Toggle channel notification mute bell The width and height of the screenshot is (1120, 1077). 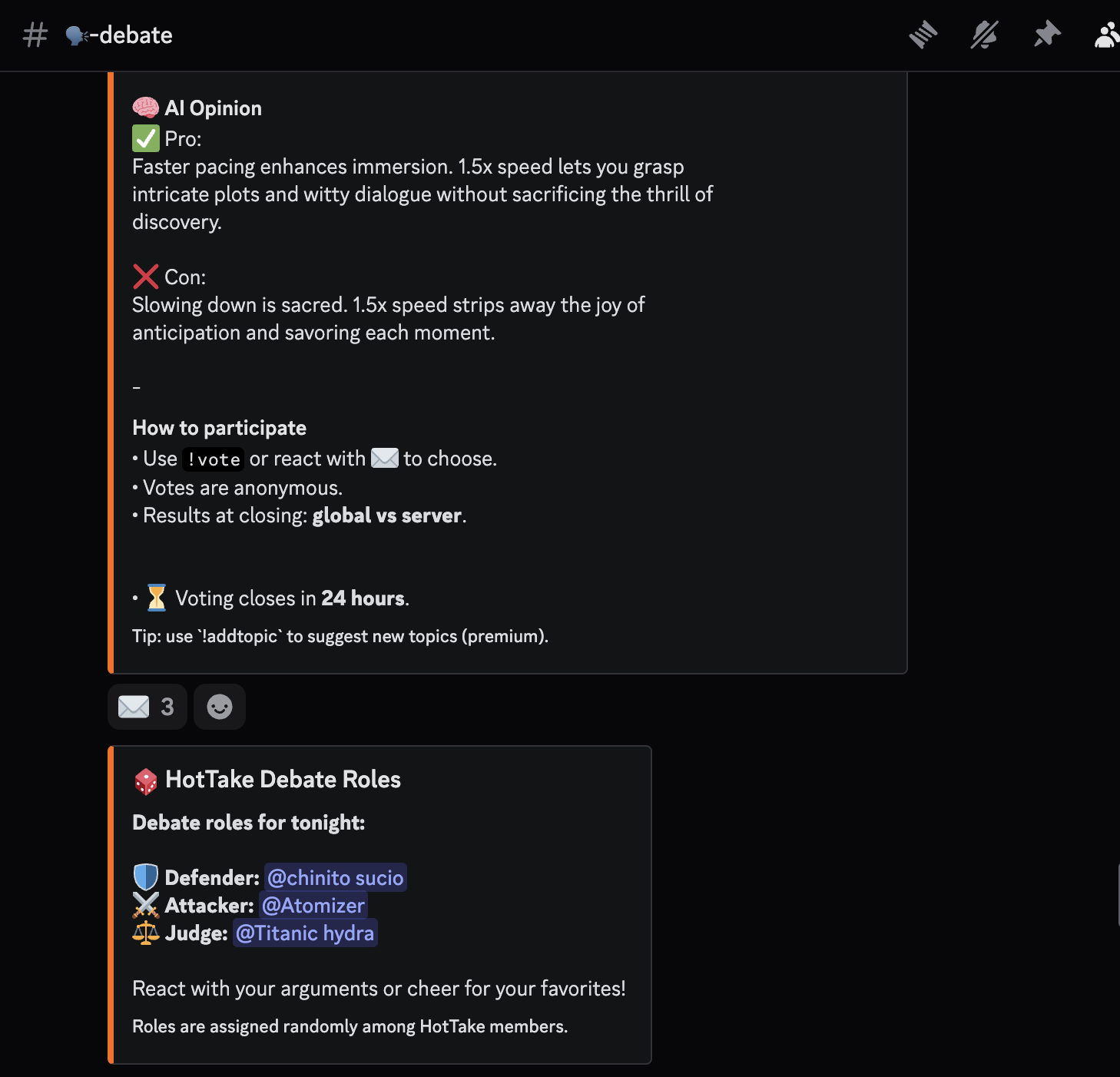click(984, 35)
